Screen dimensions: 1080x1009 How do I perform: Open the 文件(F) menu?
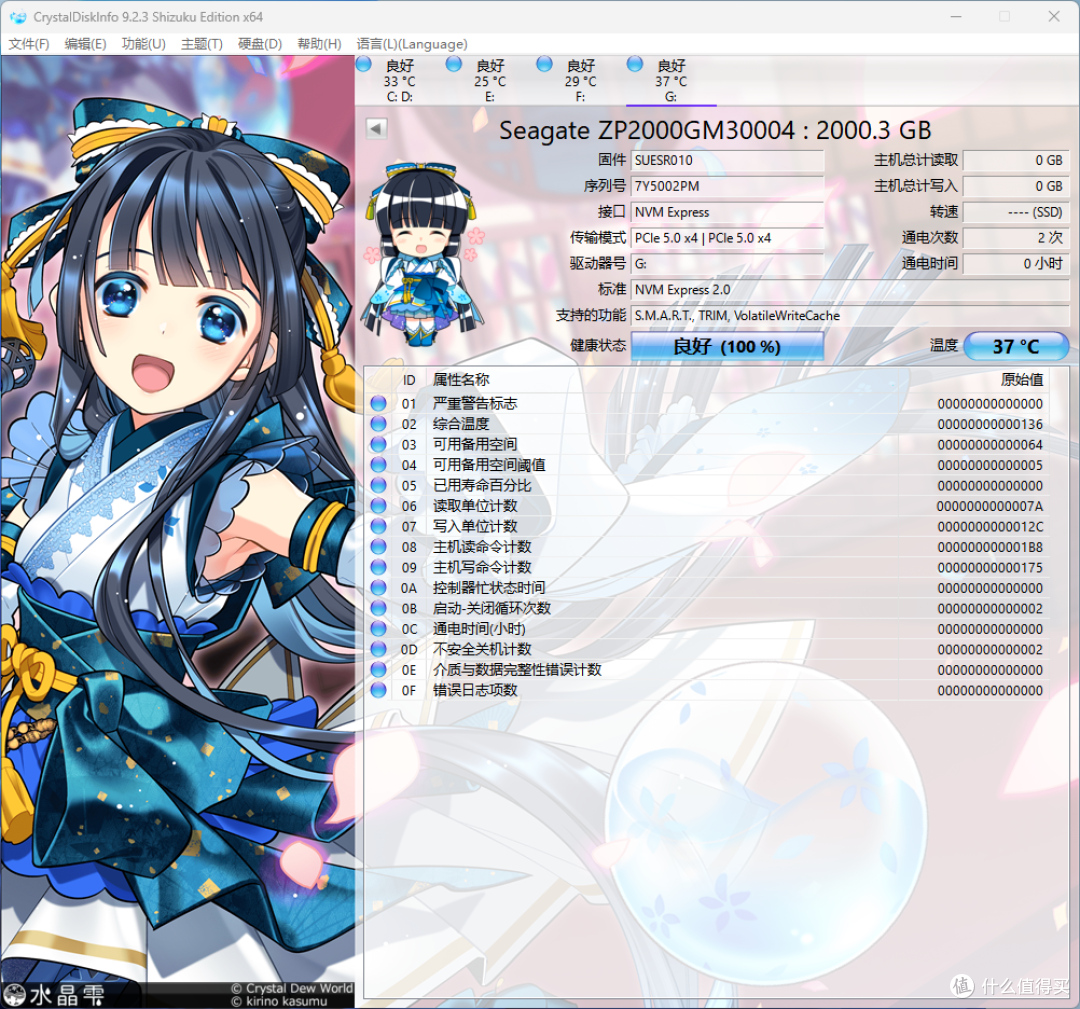pyautogui.click(x=28, y=44)
